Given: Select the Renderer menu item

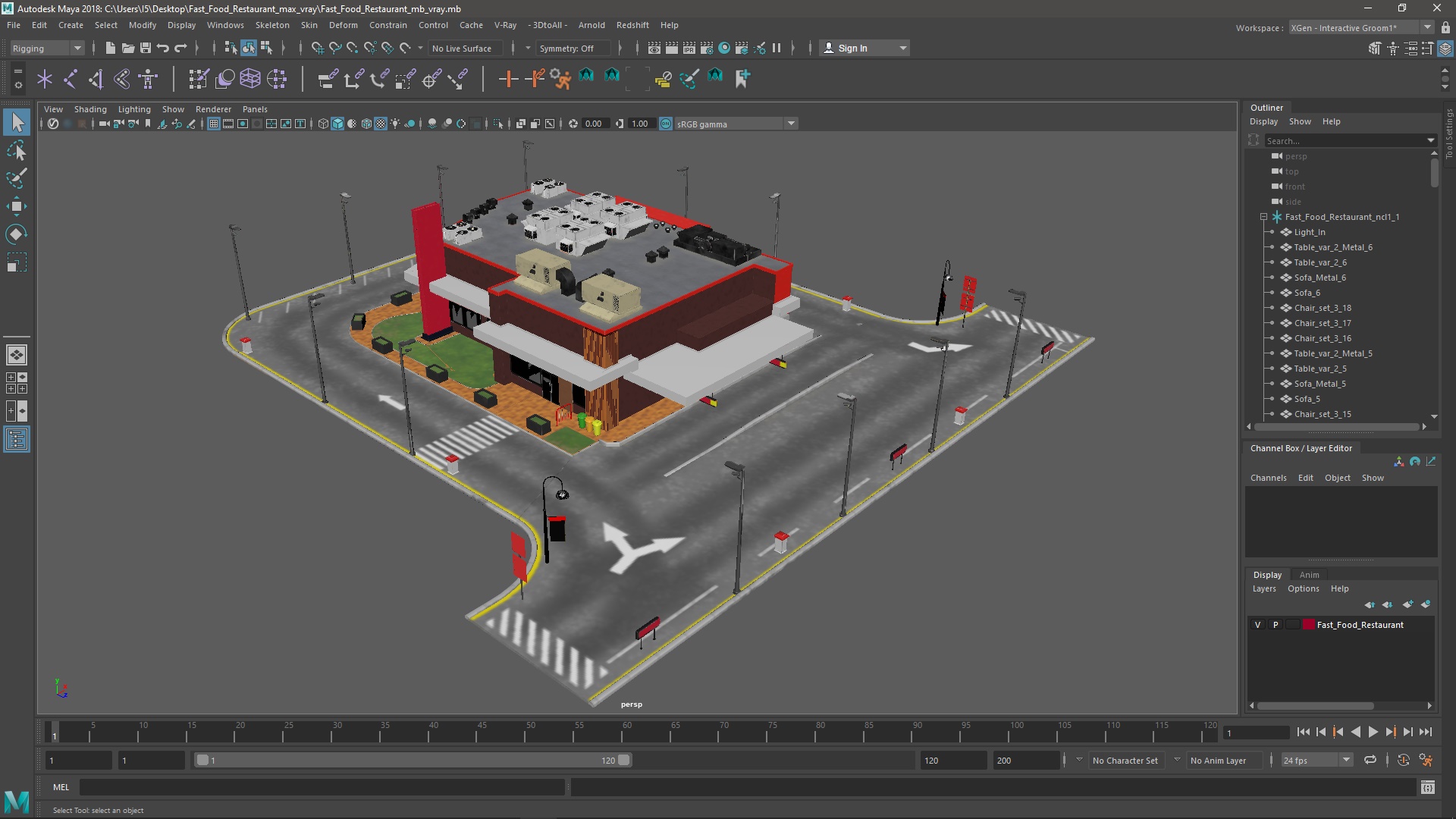Looking at the screenshot, I should point(213,109).
